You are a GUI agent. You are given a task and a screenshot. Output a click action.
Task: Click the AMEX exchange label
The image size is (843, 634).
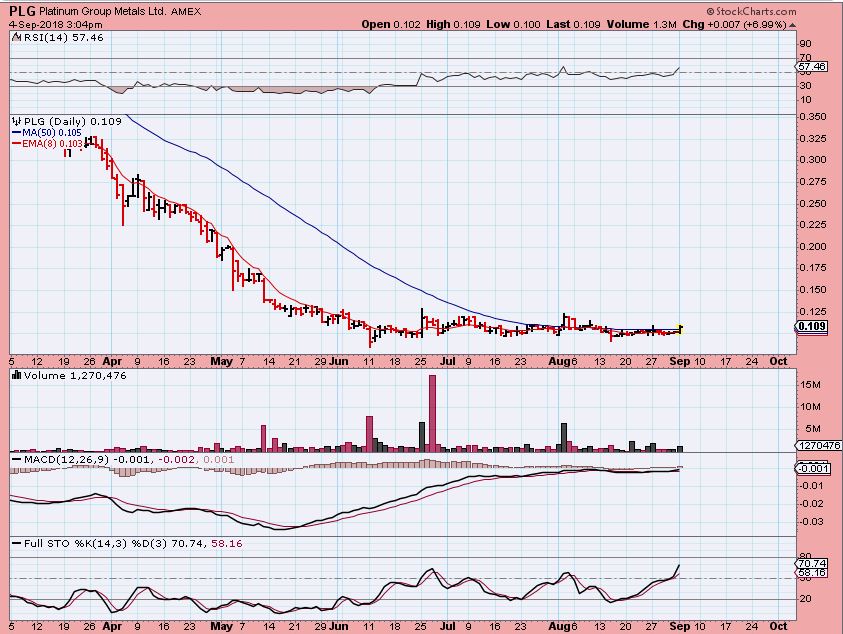coord(186,11)
